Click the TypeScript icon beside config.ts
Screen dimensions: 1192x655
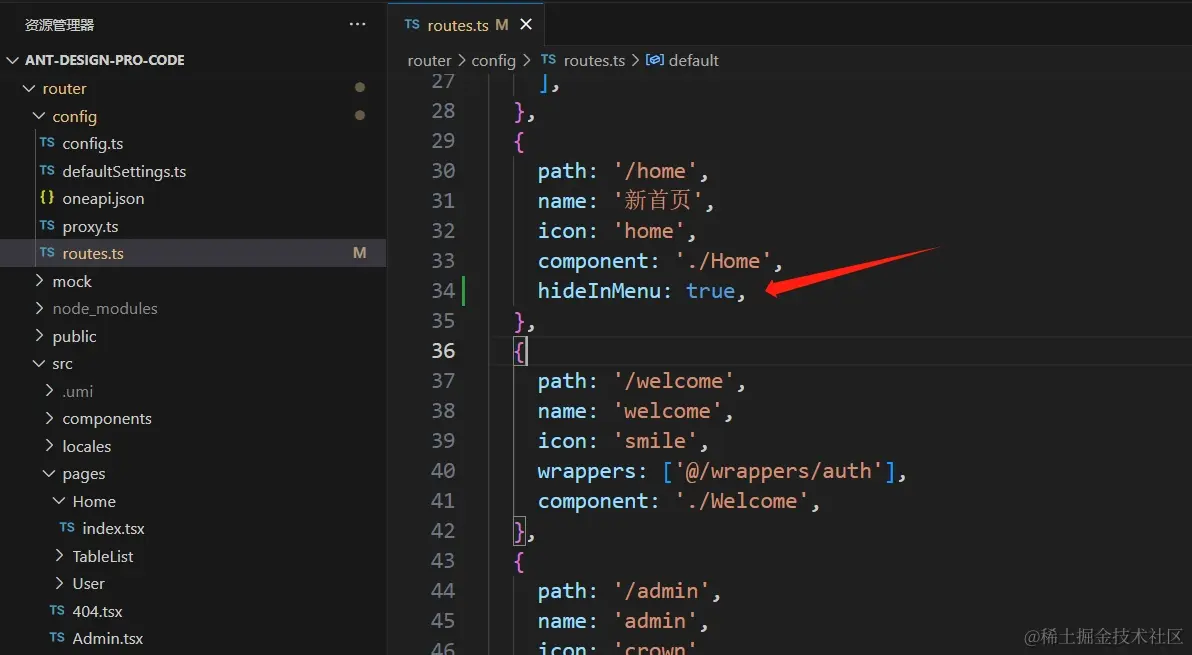point(47,143)
